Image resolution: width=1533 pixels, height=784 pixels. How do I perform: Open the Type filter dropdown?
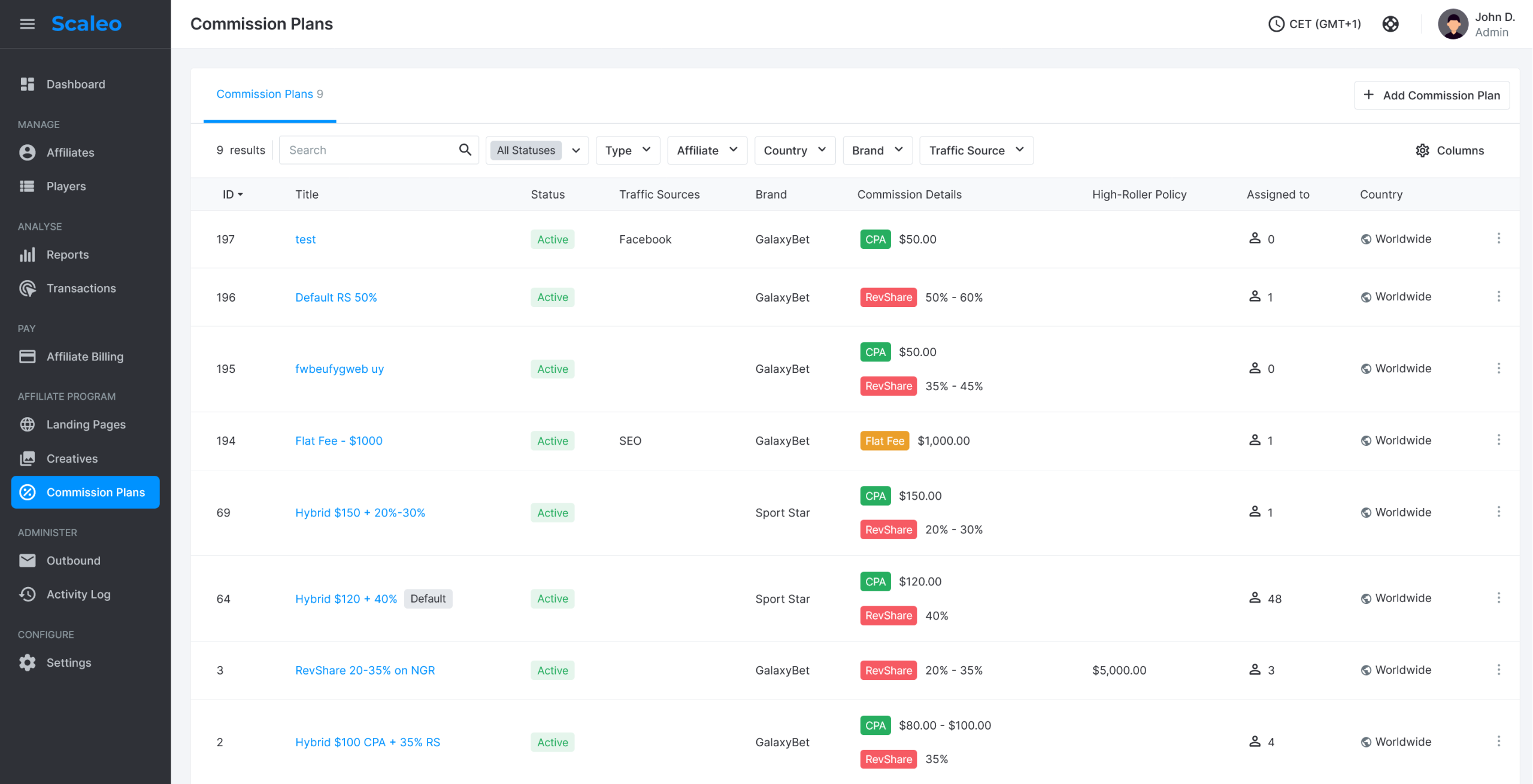click(x=627, y=150)
